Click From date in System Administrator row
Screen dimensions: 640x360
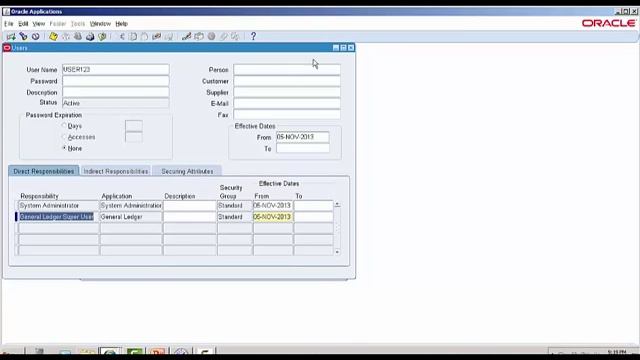pyautogui.click(x=273, y=205)
